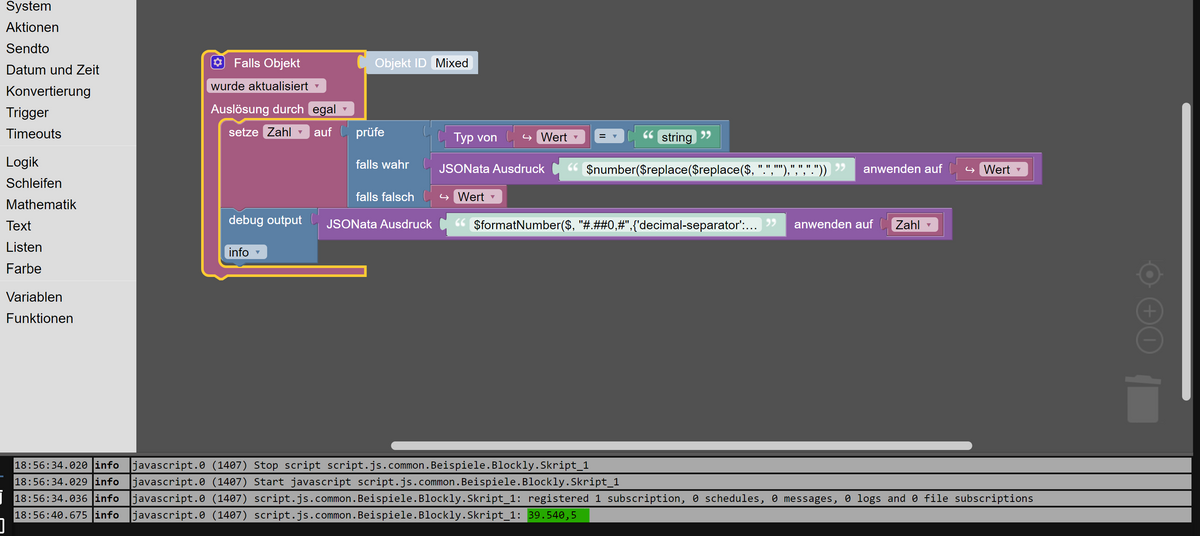
Task: Open the 'egal' Auslösung durch dropdown
Action: (x=331, y=109)
